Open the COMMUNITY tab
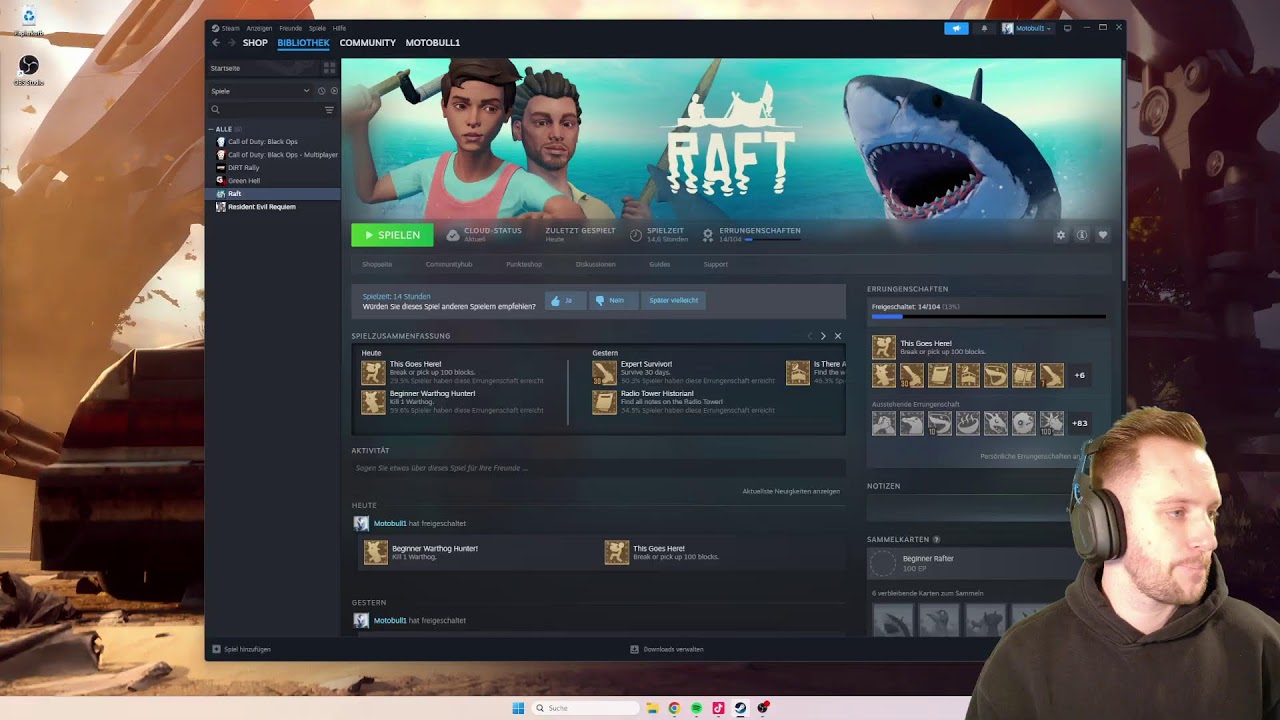 (367, 43)
